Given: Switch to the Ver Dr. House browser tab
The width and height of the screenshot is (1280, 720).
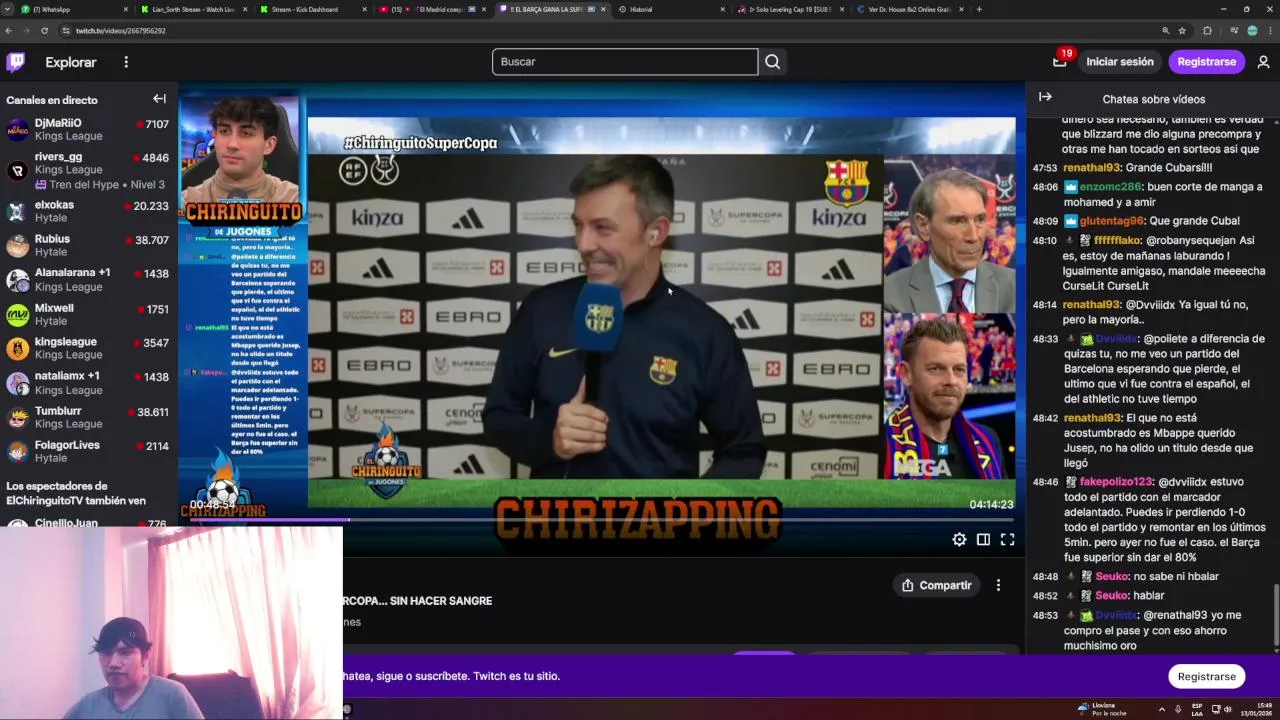Looking at the screenshot, I should click(910, 9).
